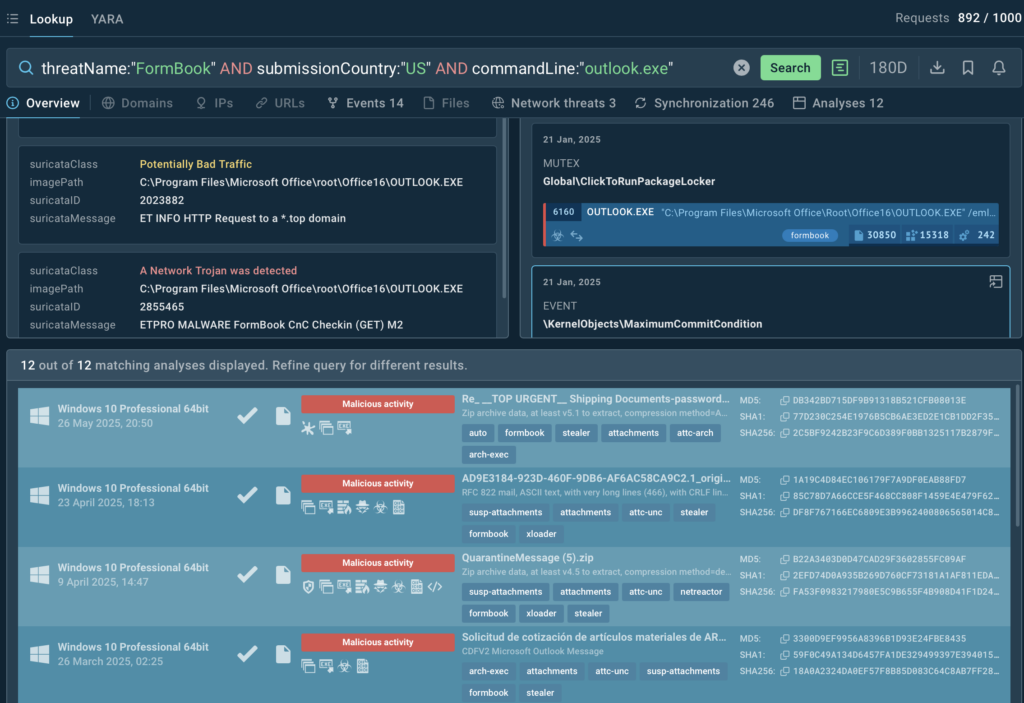Viewport: 1024px width, 703px height.
Task: Click the netreactor tag
Action: click(x=701, y=592)
